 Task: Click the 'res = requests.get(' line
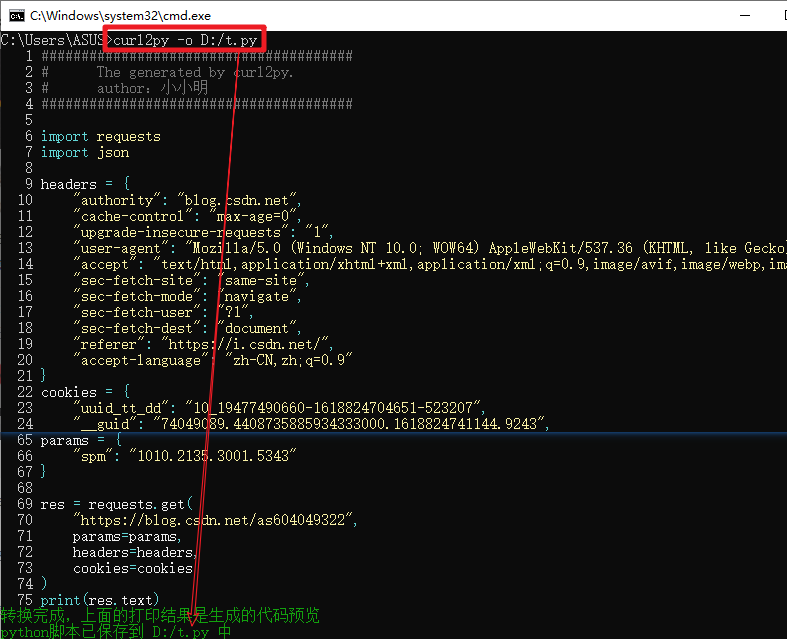116,504
